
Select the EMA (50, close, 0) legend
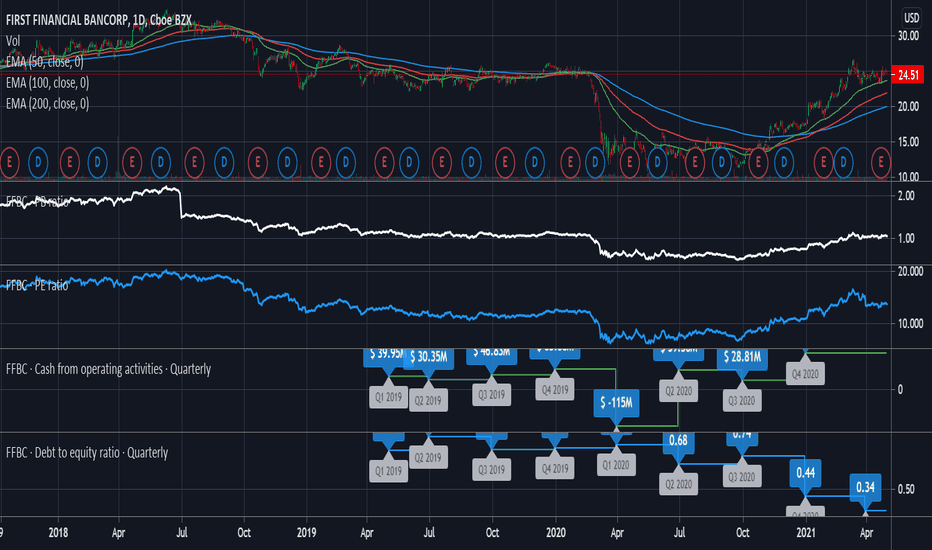pos(45,62)
